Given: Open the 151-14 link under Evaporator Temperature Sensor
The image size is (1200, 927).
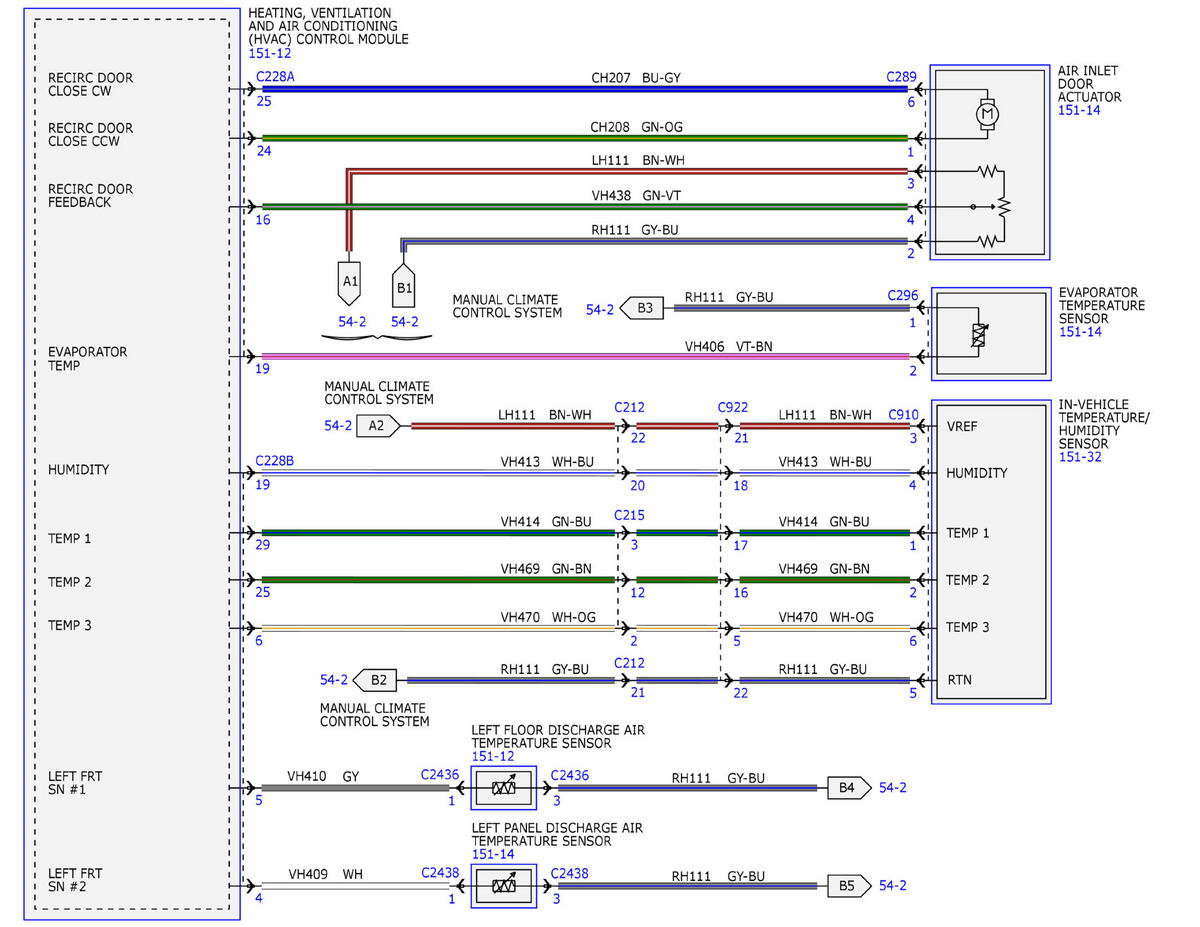Looking at the screenshot, I should pos(1080,332).
